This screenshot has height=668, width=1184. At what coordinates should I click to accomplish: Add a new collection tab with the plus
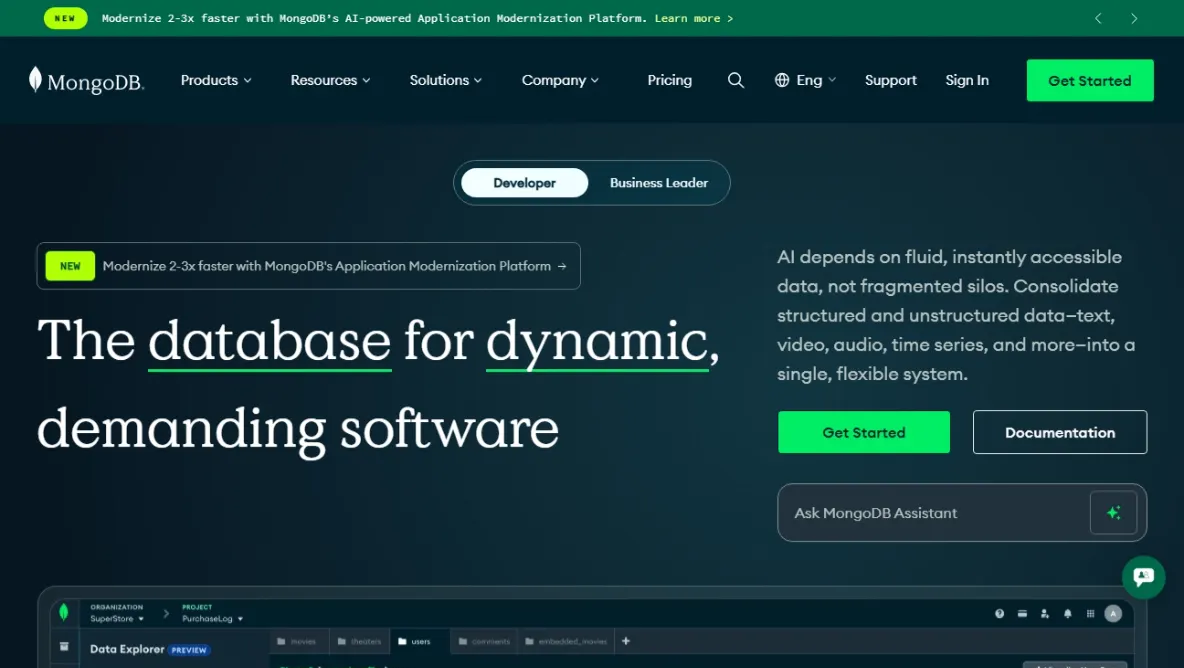625,641
